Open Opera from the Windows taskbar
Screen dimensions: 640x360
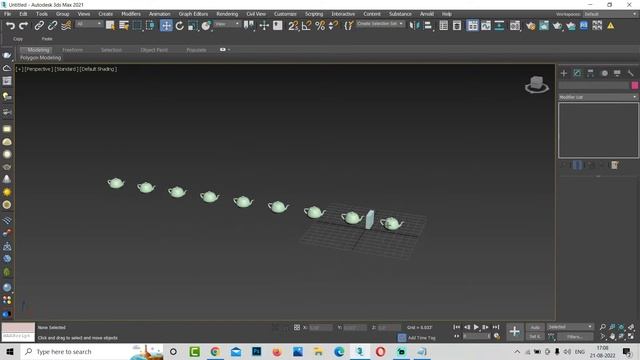[380, 351]
